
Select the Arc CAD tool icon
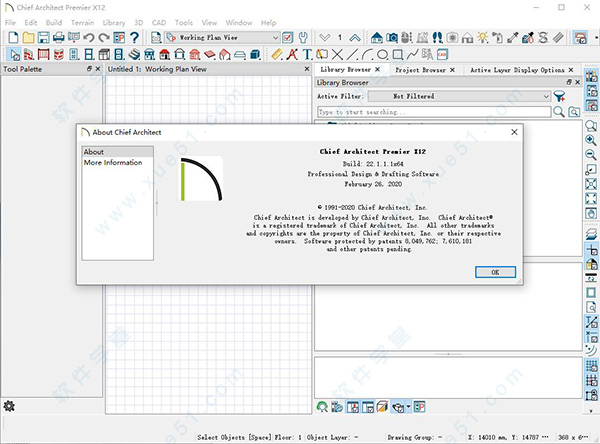[367, 54]
